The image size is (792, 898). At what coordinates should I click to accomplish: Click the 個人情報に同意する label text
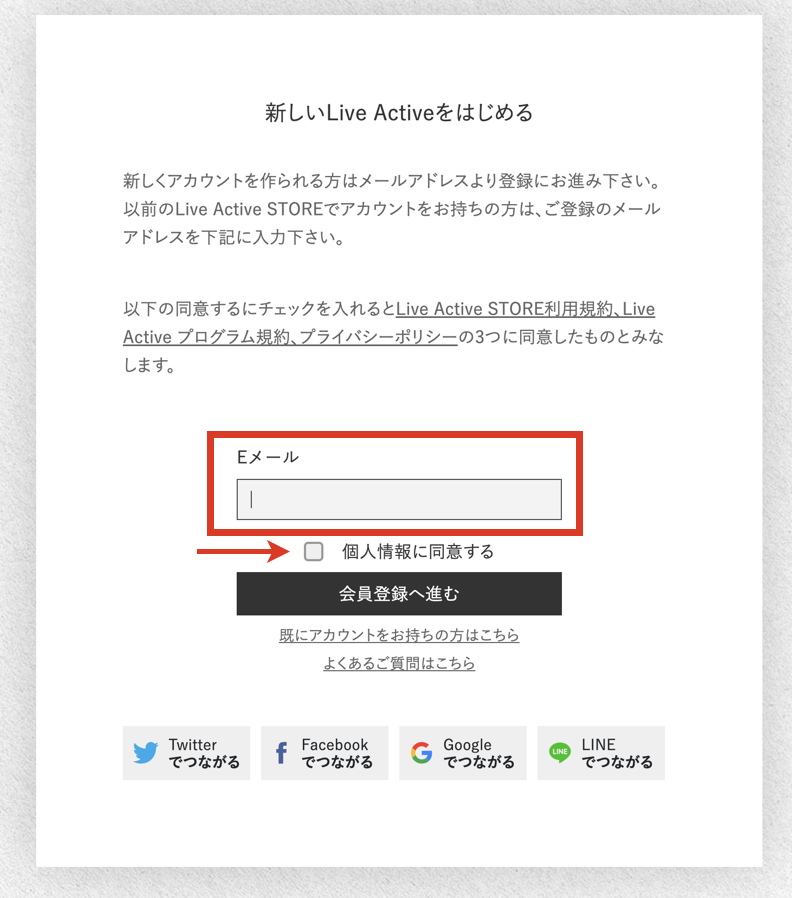point(417,552)
